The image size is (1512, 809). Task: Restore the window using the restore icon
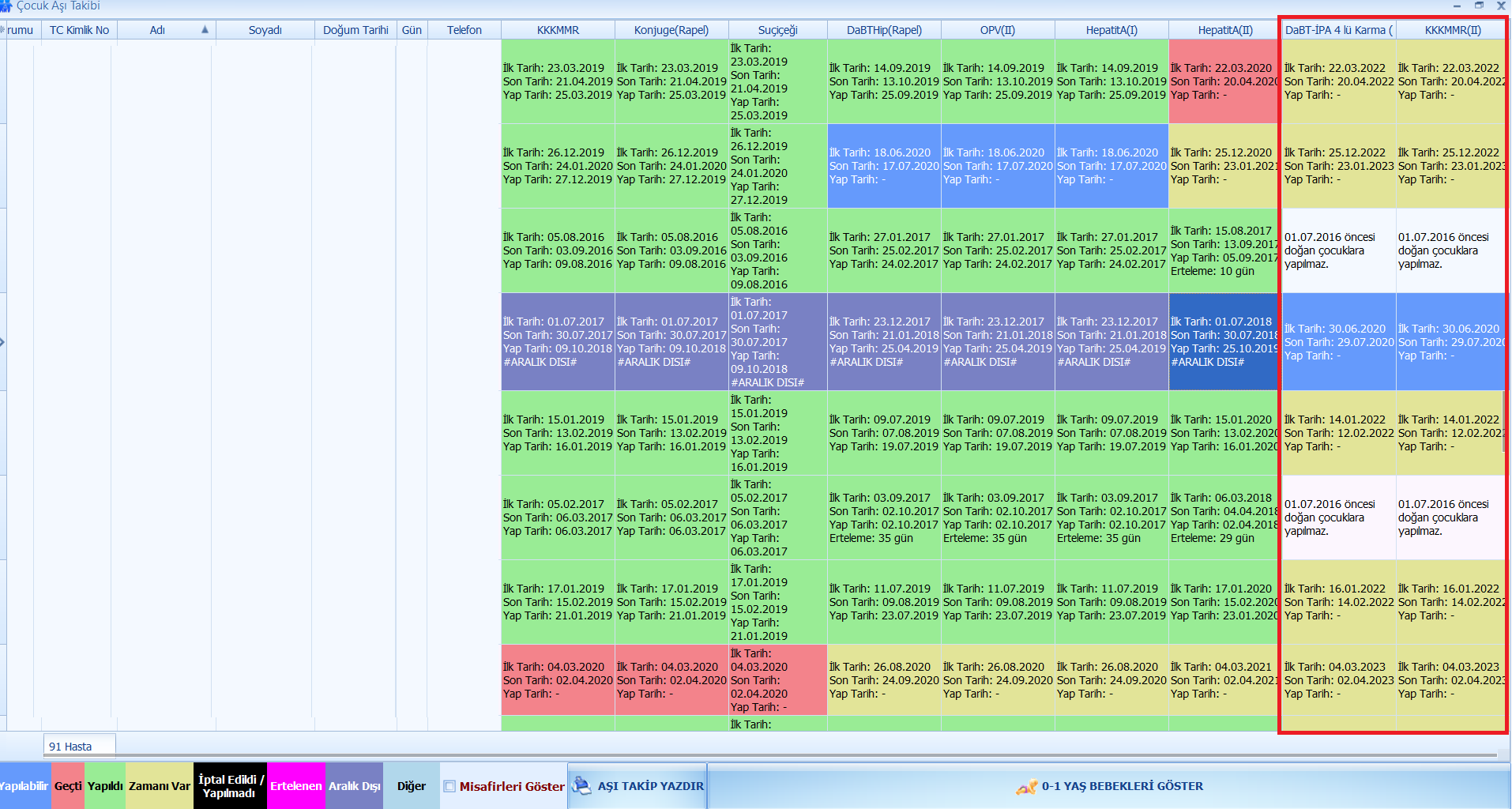[x=1479, y=6]
